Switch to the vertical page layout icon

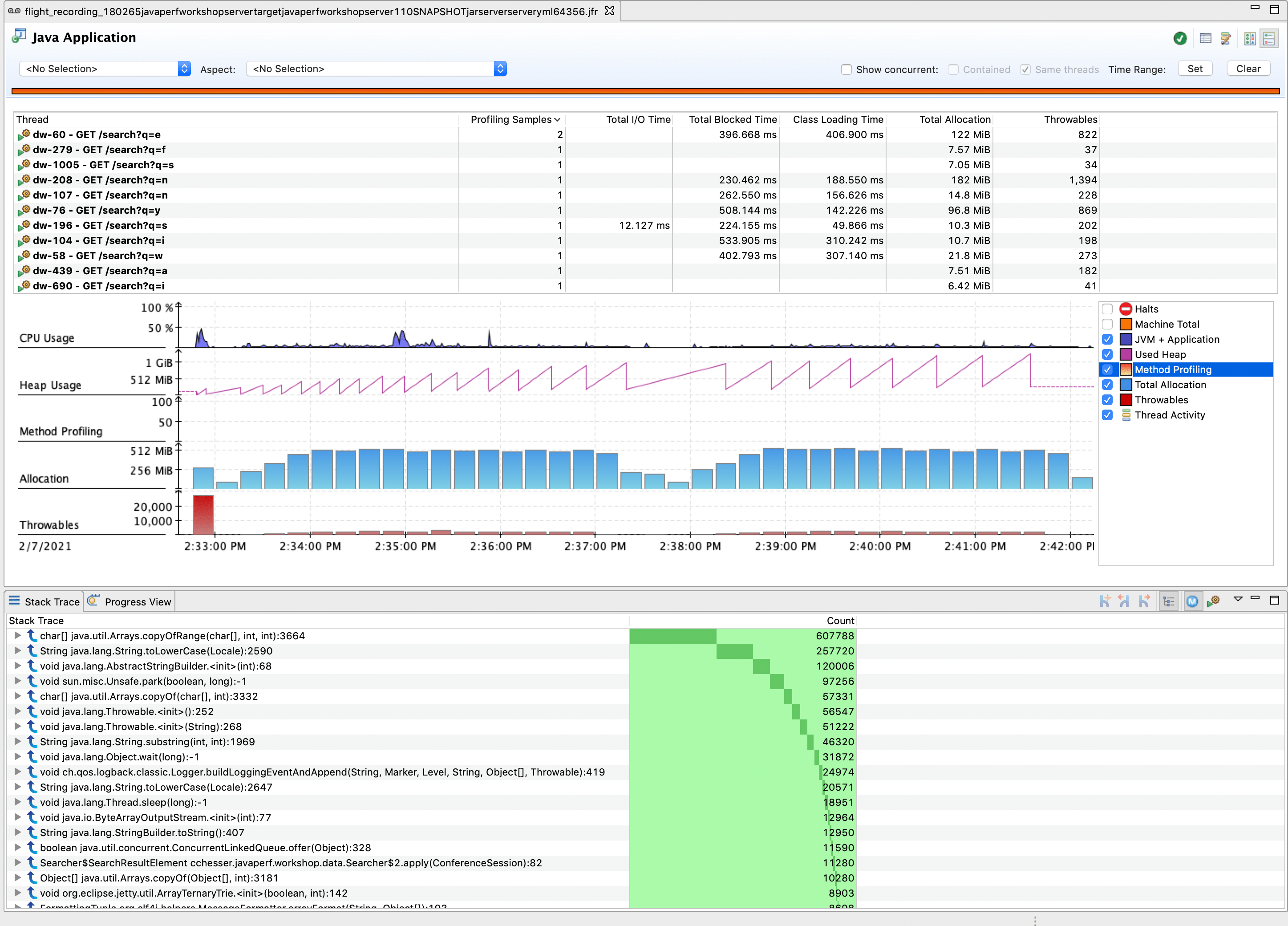tap(1269, 39)
